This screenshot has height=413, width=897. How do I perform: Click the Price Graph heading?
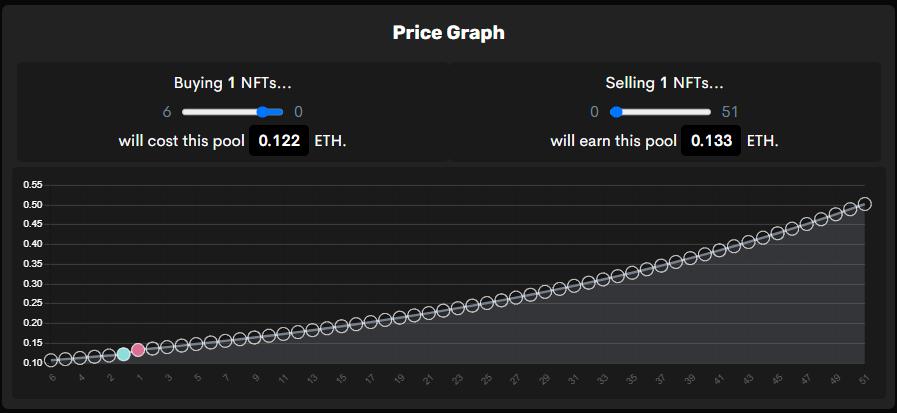tap(448, 33)
